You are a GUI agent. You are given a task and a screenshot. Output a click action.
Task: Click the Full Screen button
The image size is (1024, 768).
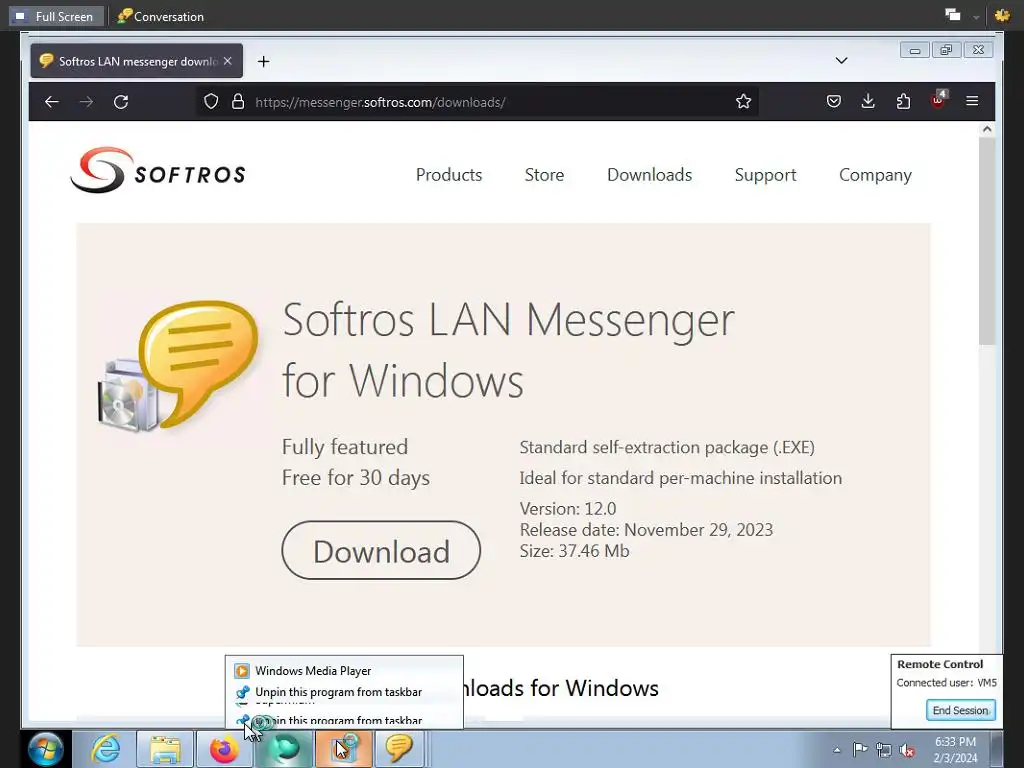click(x=56, y=16)
